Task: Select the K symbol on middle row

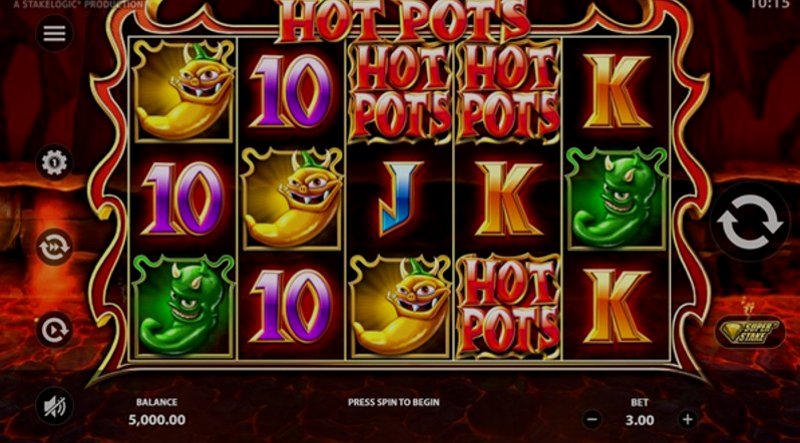Action: click(x=508, y=199)
